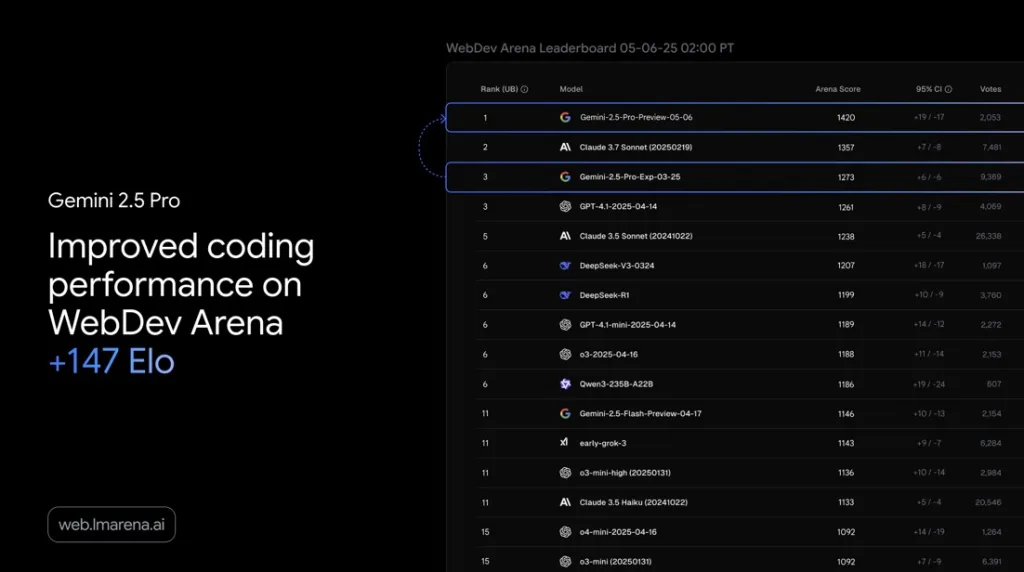
Task: Click the OpenAI logo beside GPT-4.1-2025-04-14
Action: coord(565,206)
